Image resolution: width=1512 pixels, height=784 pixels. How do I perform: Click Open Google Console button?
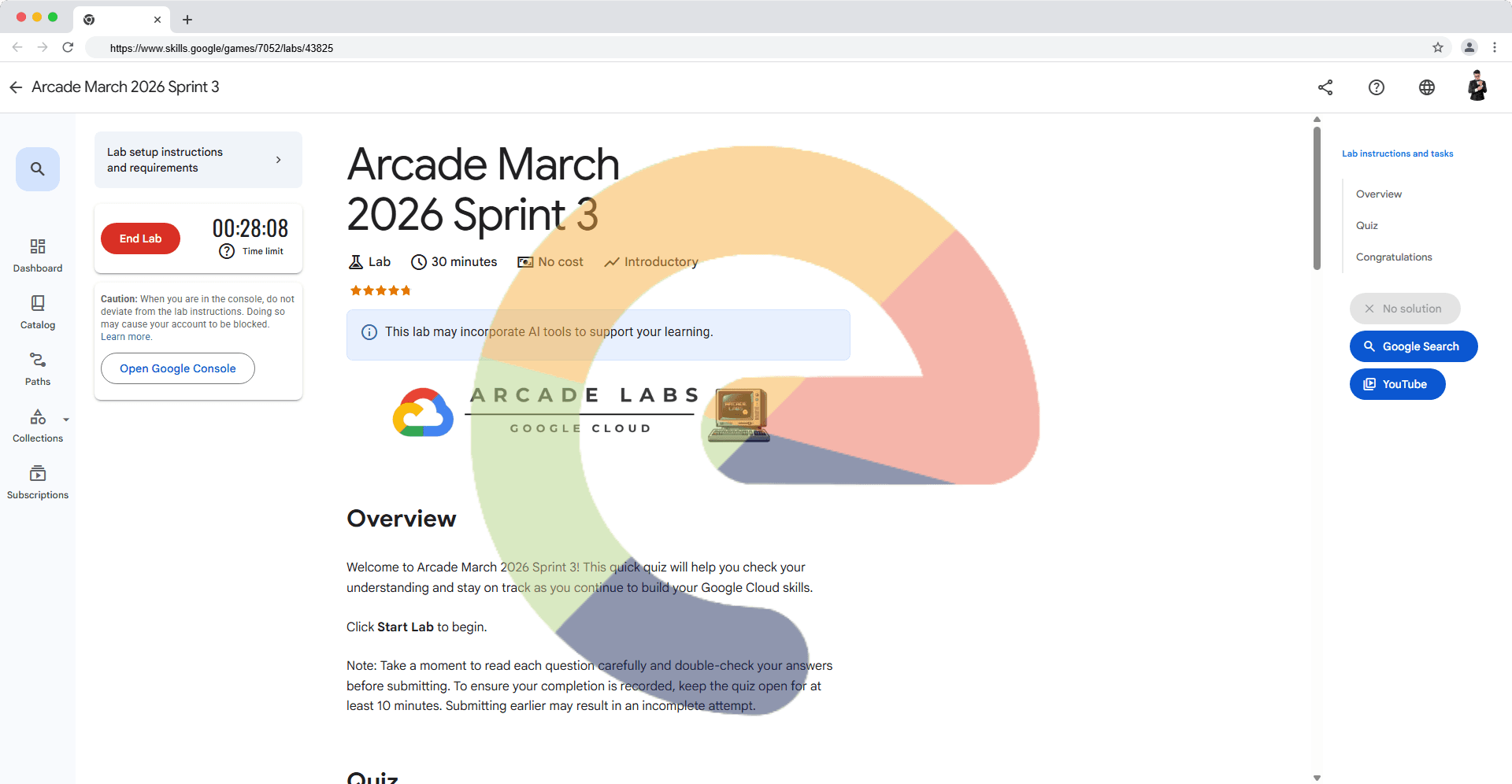[x=178, y=368]
